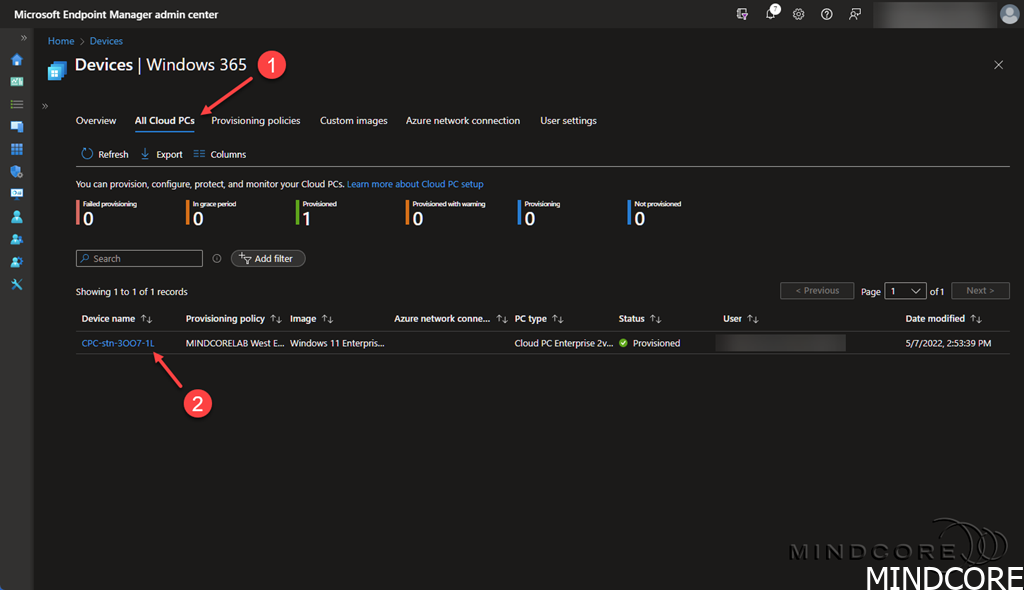Expand the left navigation sidebar
Image resolution: width=1024 pixels, height=590 pixels.
pos(24,38)
